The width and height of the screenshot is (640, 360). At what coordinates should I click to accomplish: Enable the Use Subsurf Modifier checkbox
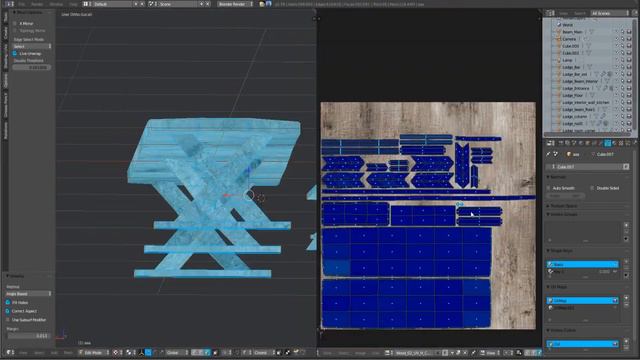click(8, 320)
